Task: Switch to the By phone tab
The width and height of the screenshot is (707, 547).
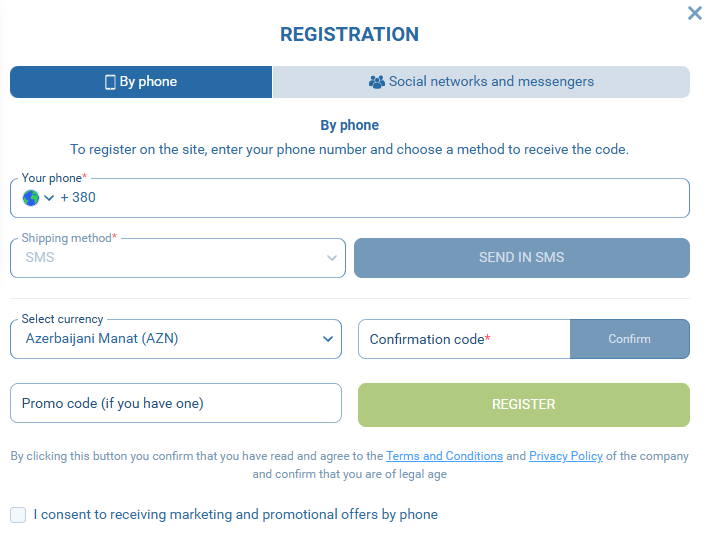Action: [141, 82]
